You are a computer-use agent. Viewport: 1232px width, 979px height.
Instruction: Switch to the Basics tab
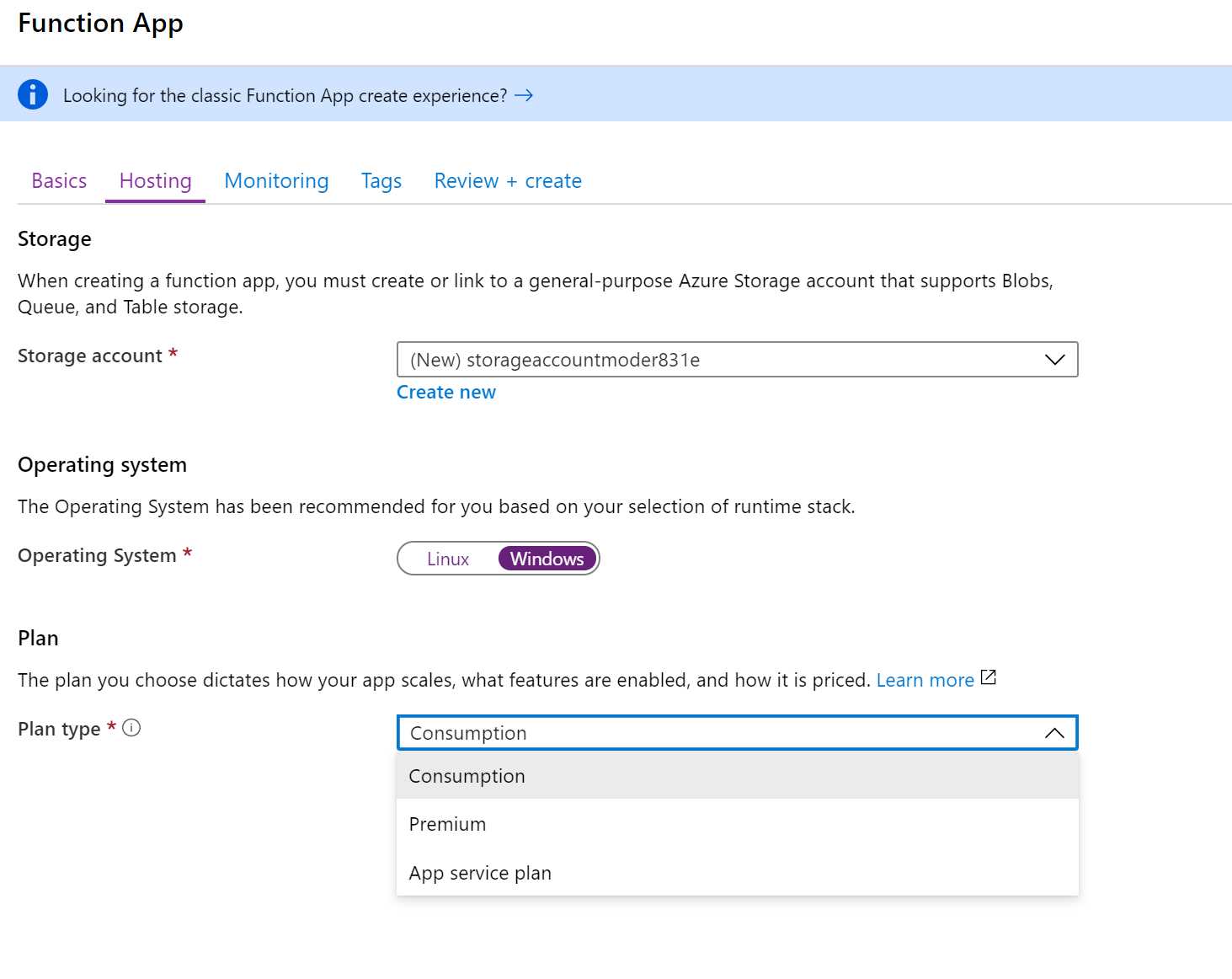[x=58, y=180]
